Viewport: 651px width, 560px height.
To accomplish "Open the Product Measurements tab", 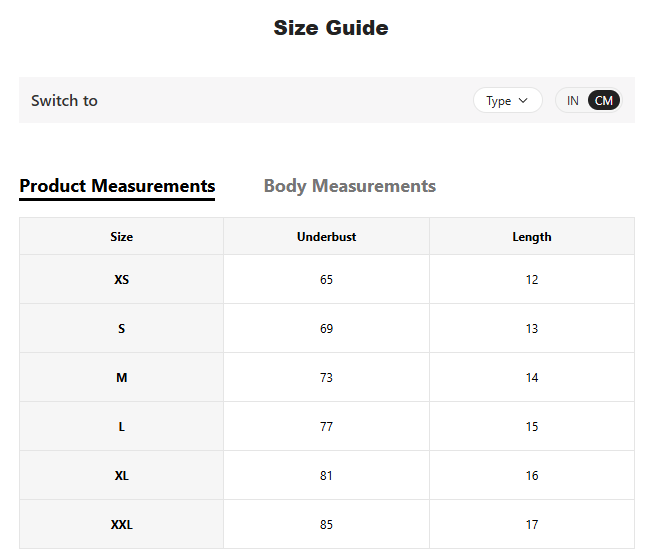I will pos(117,186).
